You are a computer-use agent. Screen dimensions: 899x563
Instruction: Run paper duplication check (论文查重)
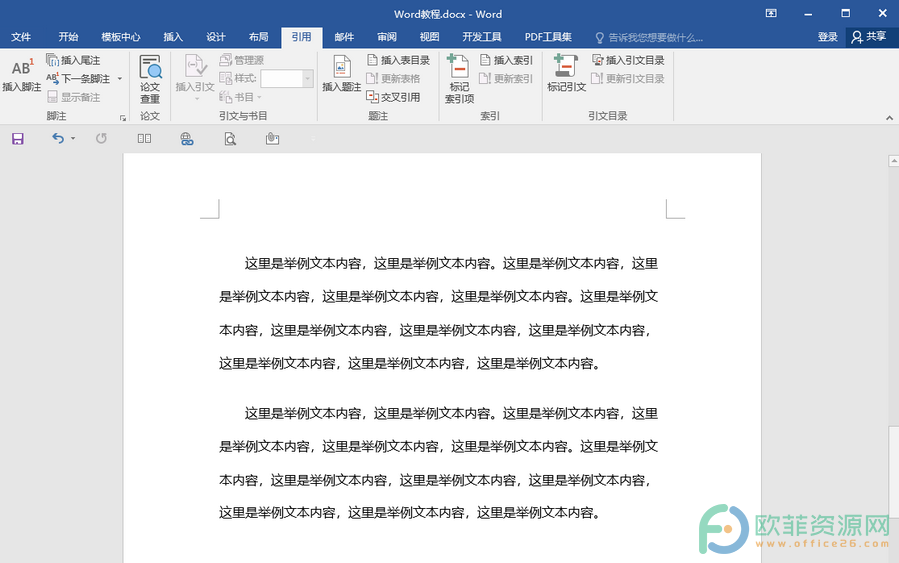coord(150,79)
